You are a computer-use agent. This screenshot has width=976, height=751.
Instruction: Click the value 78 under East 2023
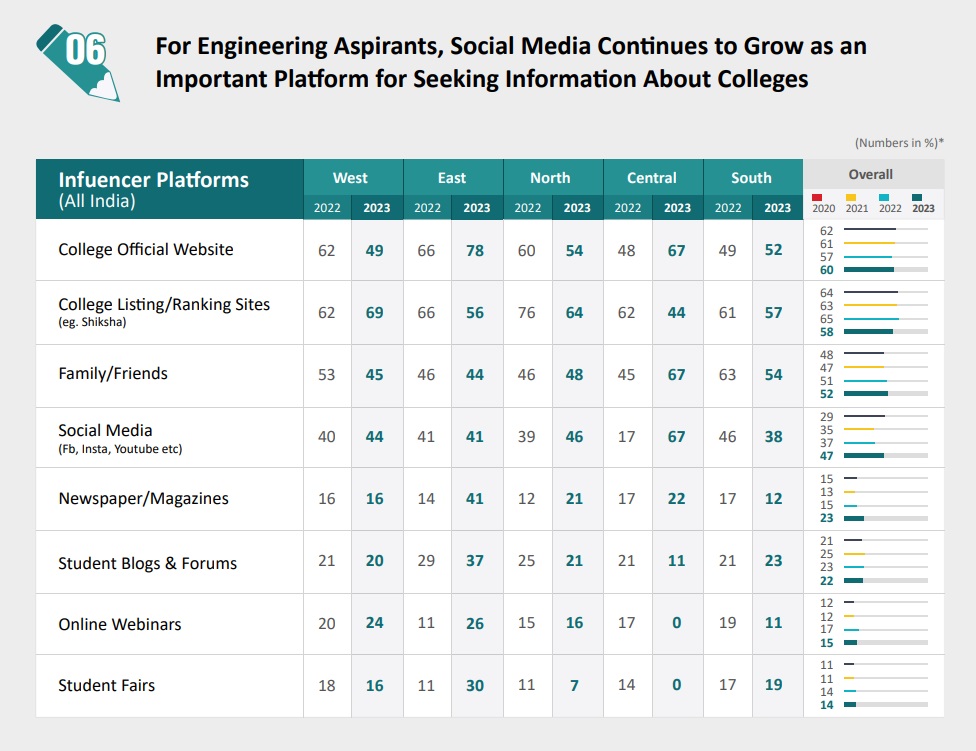477,250
